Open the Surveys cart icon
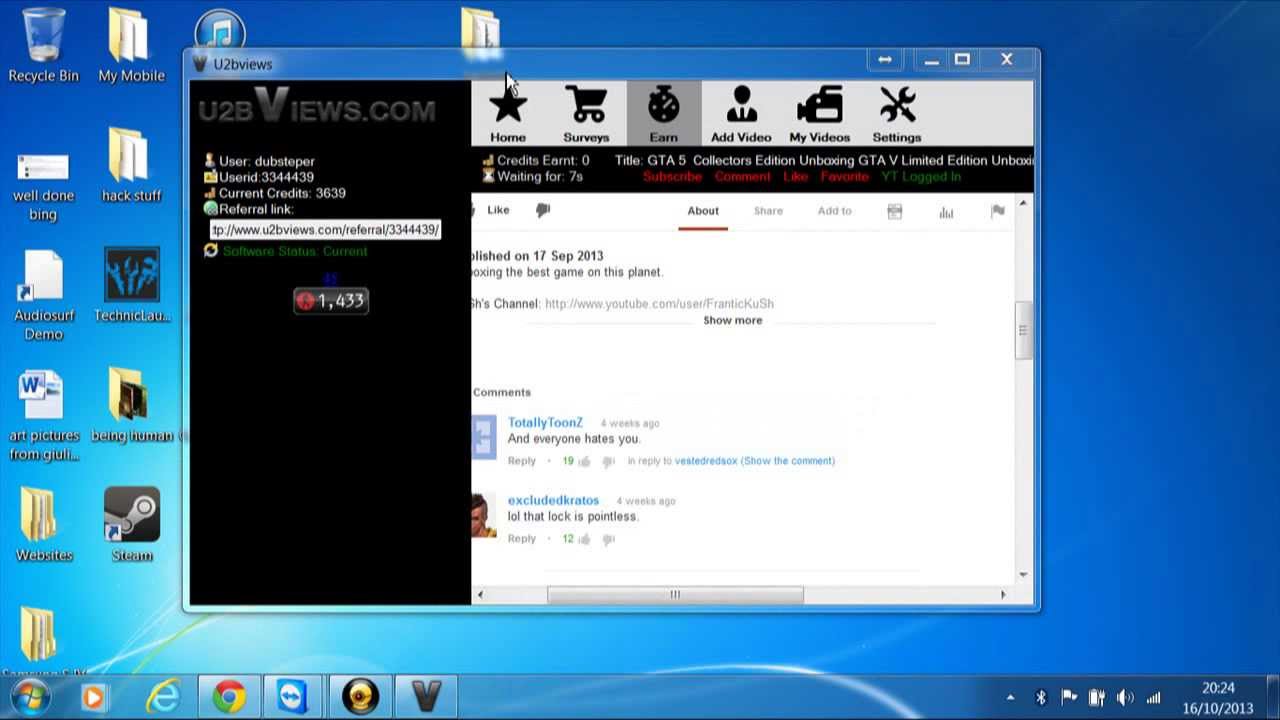This screenshot has width=1280, height=720. pyautogui.click(x=586, y=114)
